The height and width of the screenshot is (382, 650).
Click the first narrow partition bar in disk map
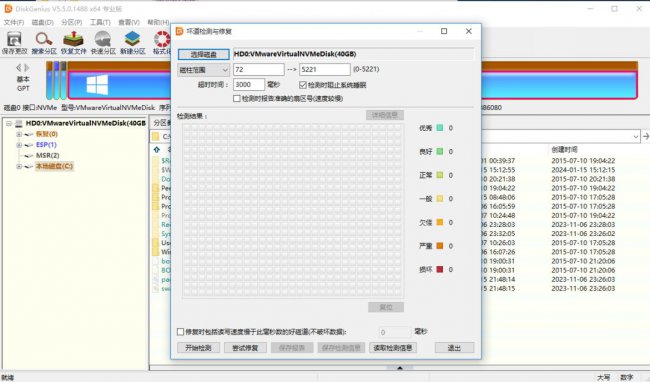pyautogui.click(x=49, y=80)
